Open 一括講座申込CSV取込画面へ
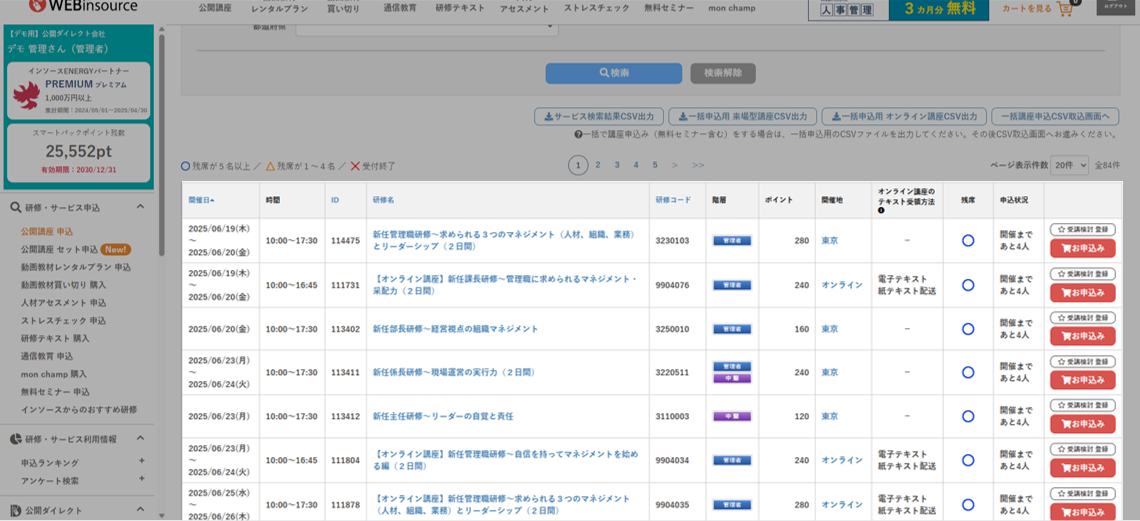This screenshot has width=1140, height=521. 1055,116
